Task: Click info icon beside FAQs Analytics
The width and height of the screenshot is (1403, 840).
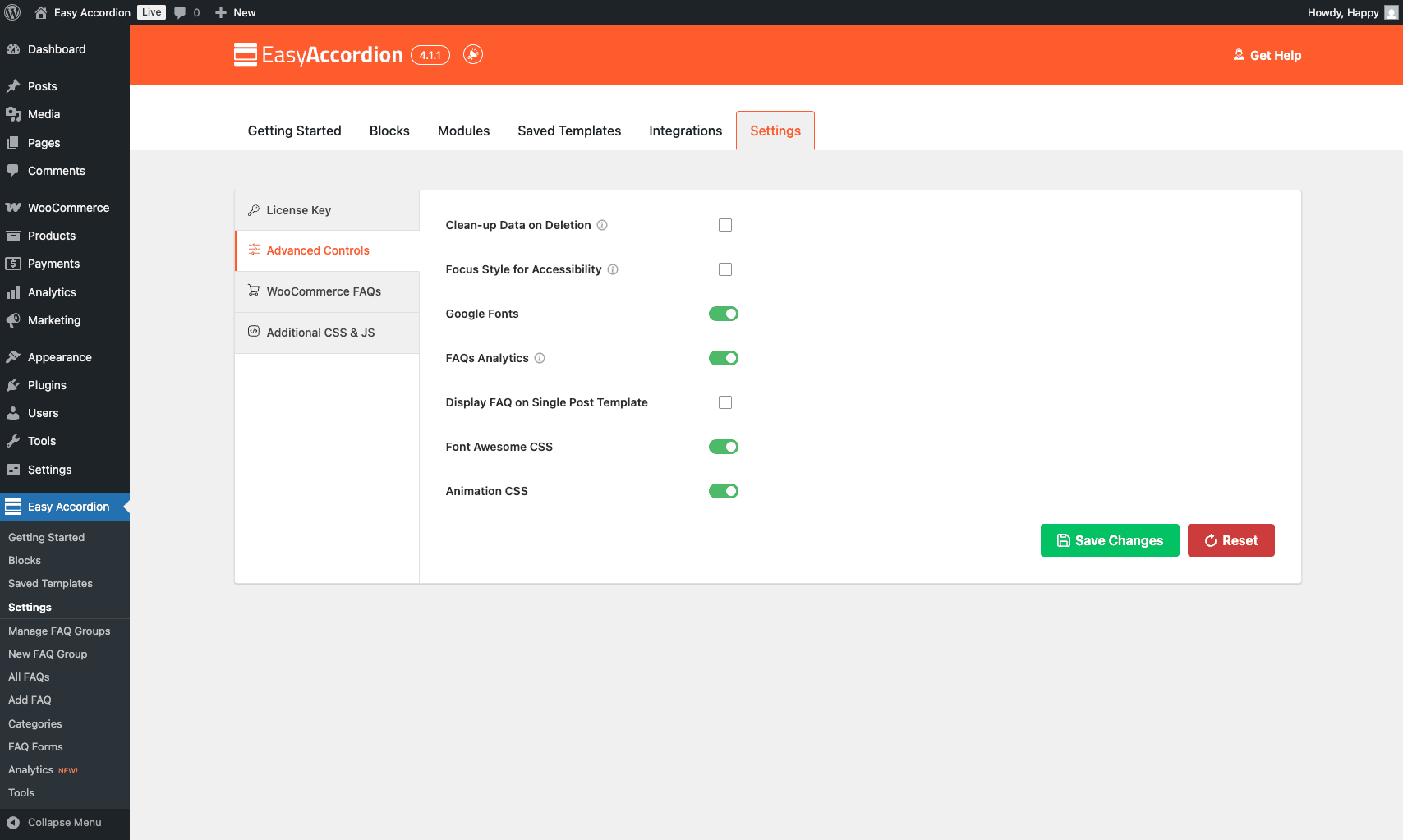Action: tap(540, 358)
